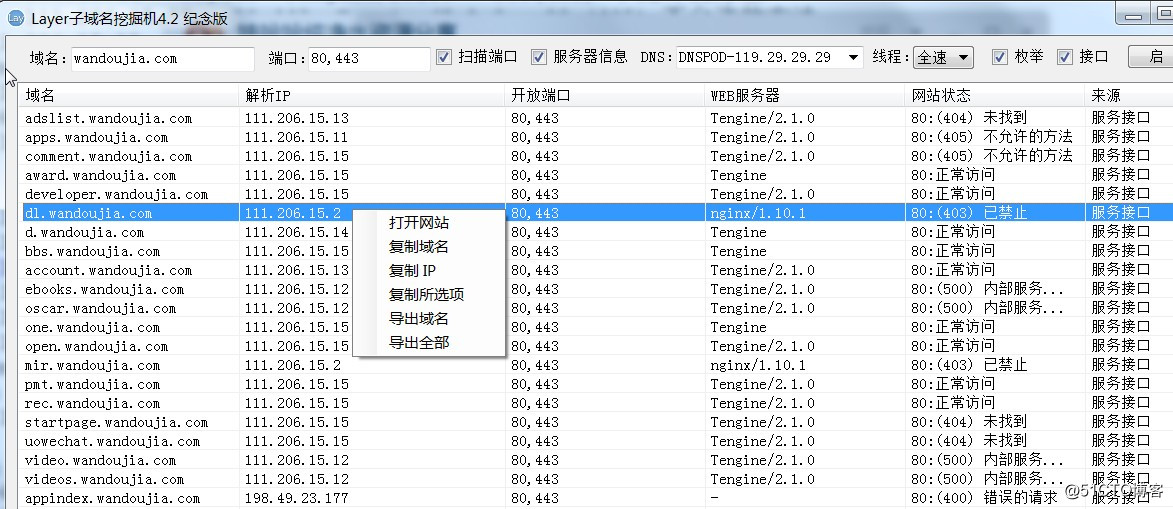This screenshot has height=509, width=1173.
Task: Sort by the 来源 column header
Action: click(1129, 95)
